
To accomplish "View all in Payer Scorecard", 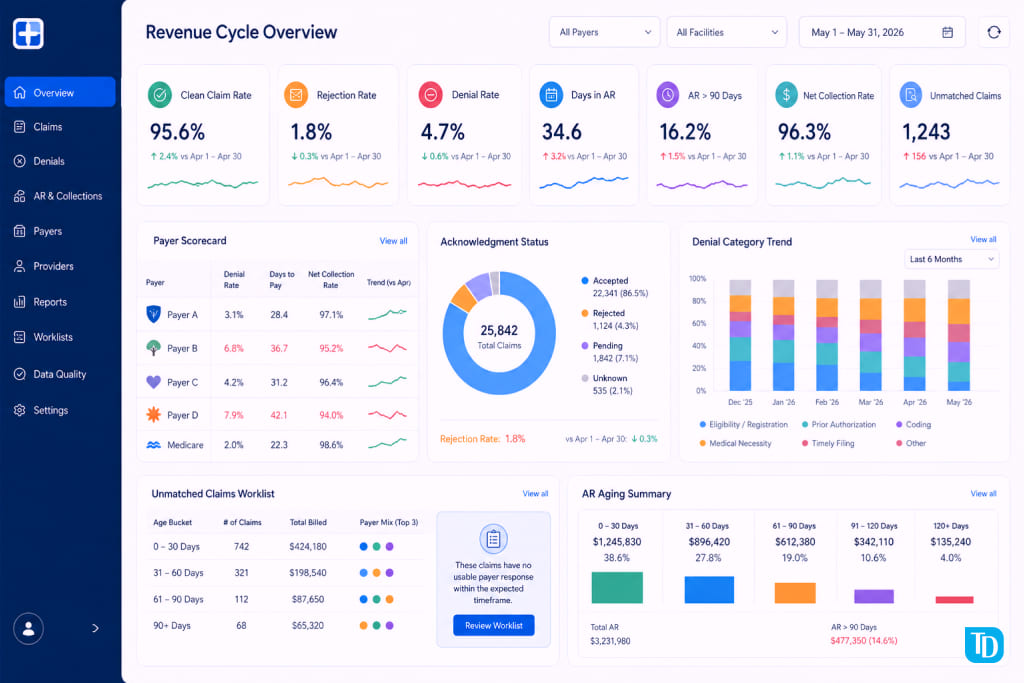I will (x=393, y=241).
